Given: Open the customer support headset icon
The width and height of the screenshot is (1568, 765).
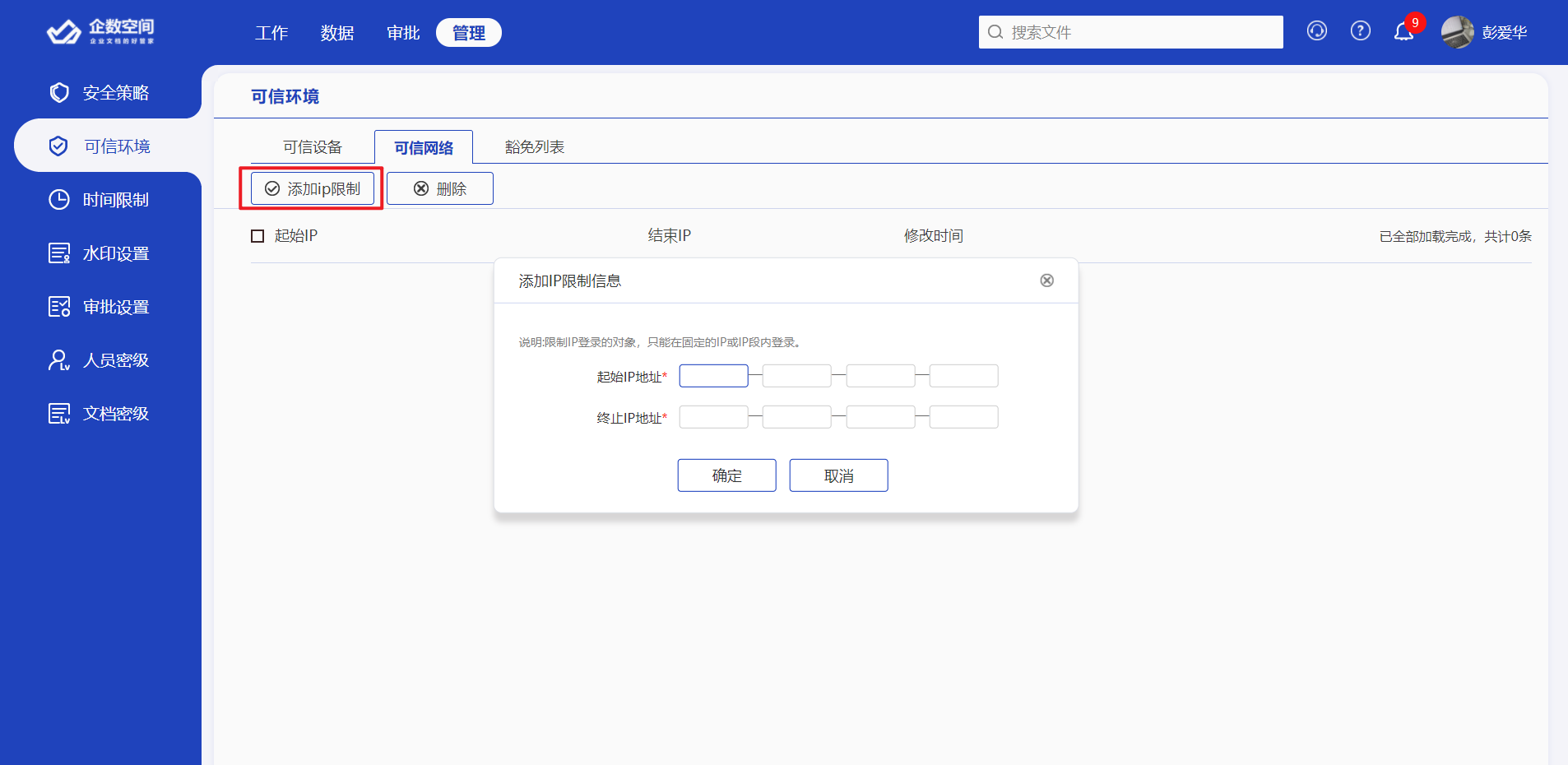Looking at the screenshot, I should pos(1317,31).
